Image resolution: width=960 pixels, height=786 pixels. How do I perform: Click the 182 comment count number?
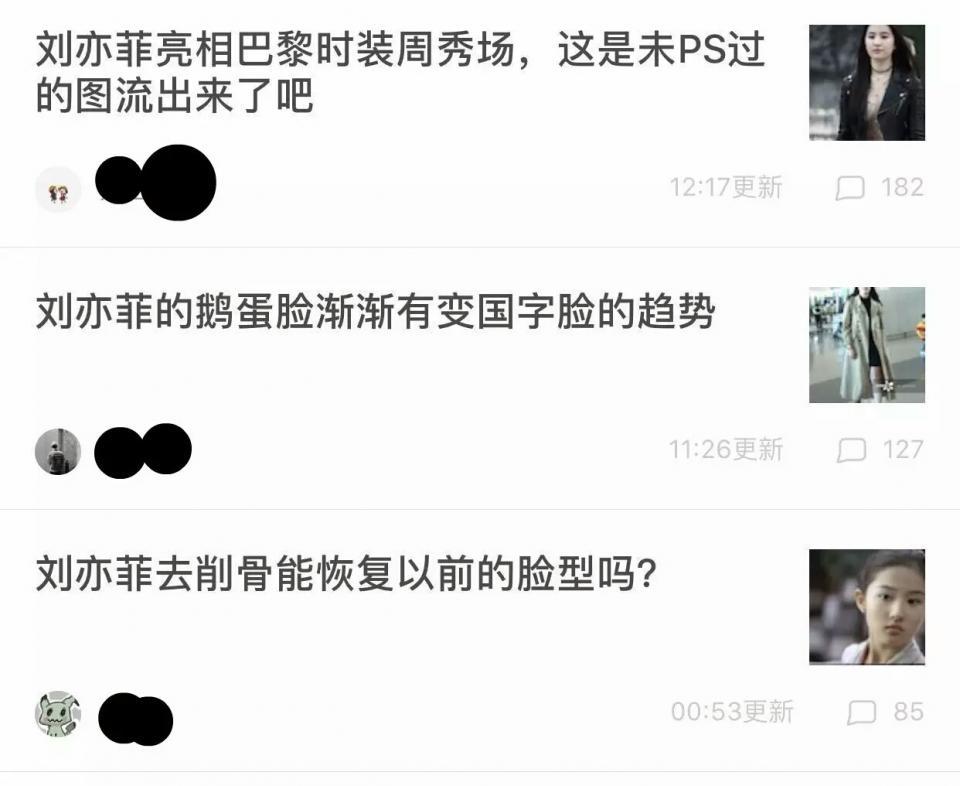pyautogui.click(x=902, y=187)
